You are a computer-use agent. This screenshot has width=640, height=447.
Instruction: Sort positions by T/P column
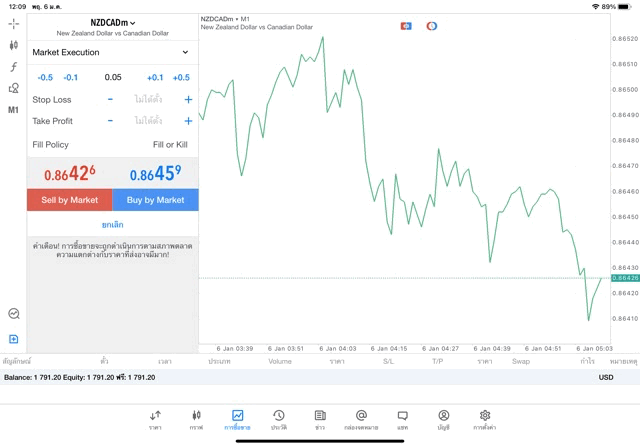(438, 361)
